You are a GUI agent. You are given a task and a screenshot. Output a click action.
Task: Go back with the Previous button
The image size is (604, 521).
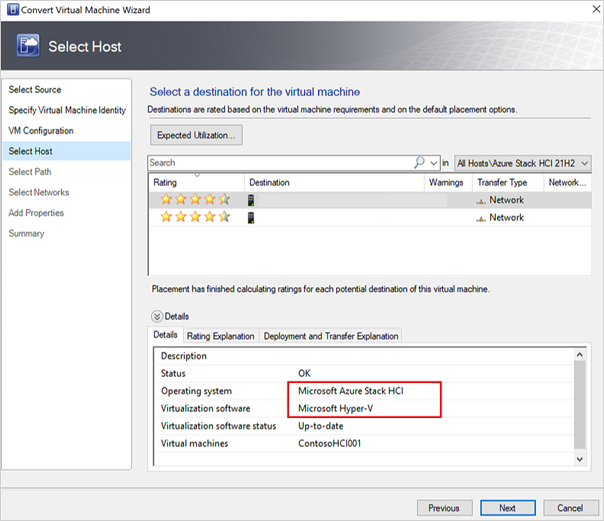pyautogui.click(x=444, y=508)
